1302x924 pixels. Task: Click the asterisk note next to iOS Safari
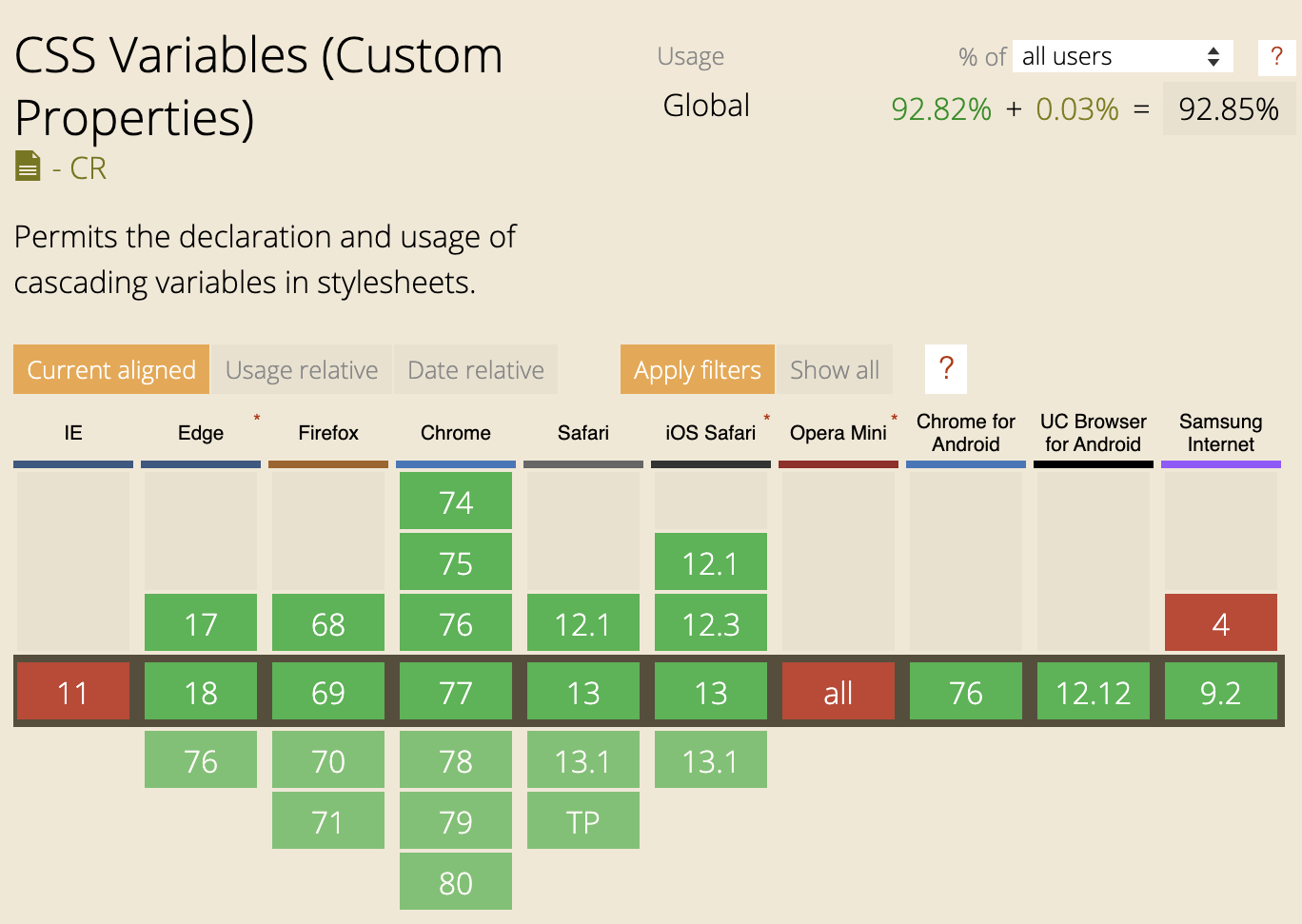coord(766,418)
